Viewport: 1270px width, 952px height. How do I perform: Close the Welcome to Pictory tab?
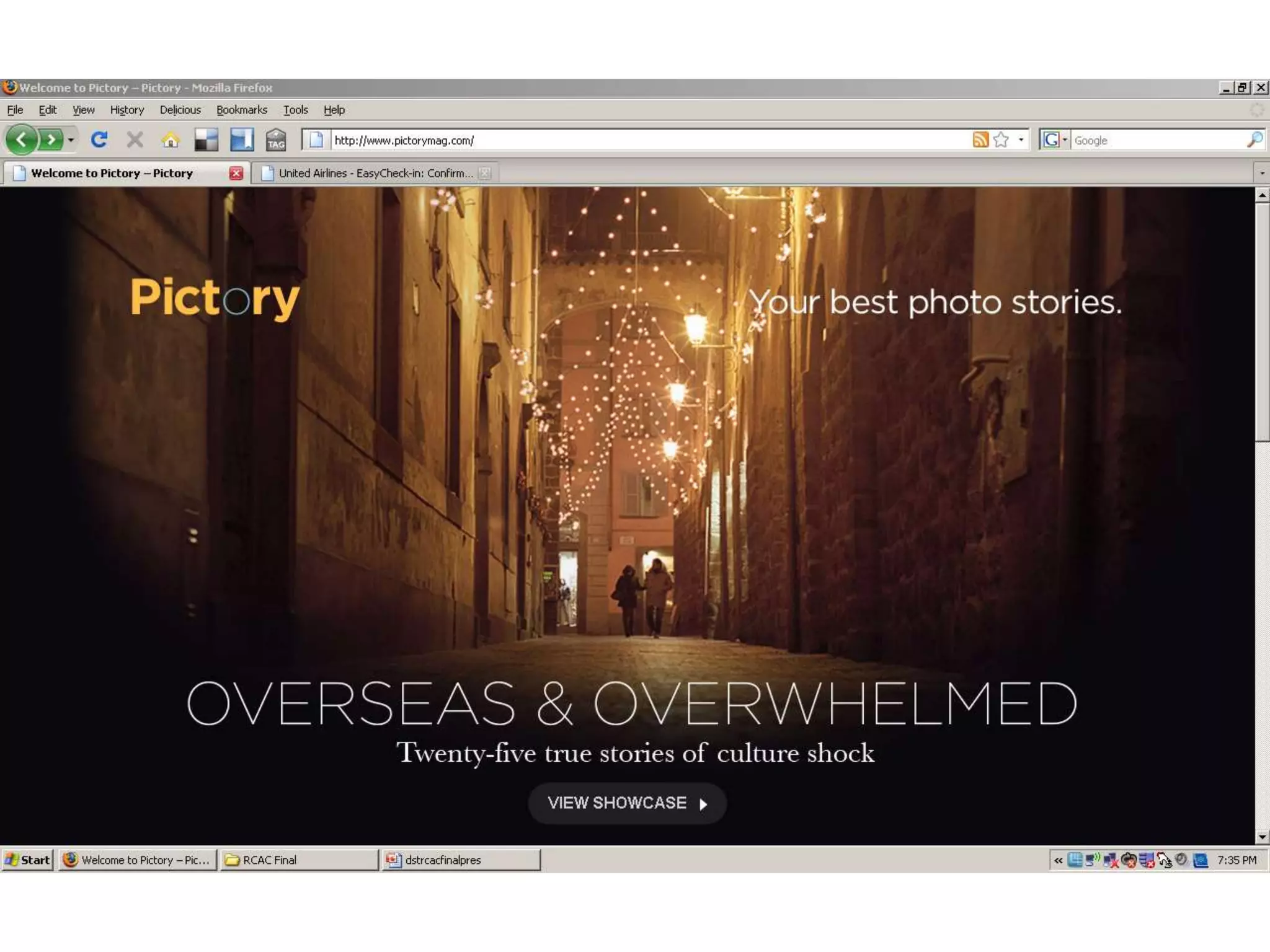coord(236,174)
